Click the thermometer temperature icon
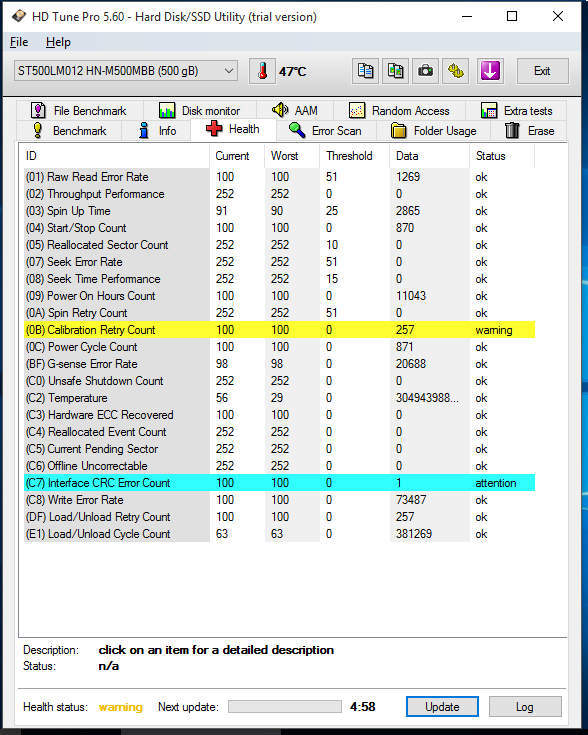Image resolution: width=588 pixels, height=735 pixels. (x=263, y=71)
